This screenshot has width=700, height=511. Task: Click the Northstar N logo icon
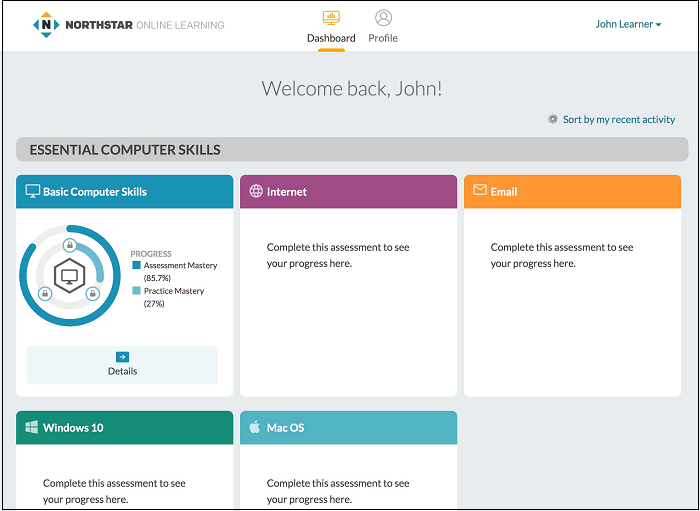click(46, 25)
